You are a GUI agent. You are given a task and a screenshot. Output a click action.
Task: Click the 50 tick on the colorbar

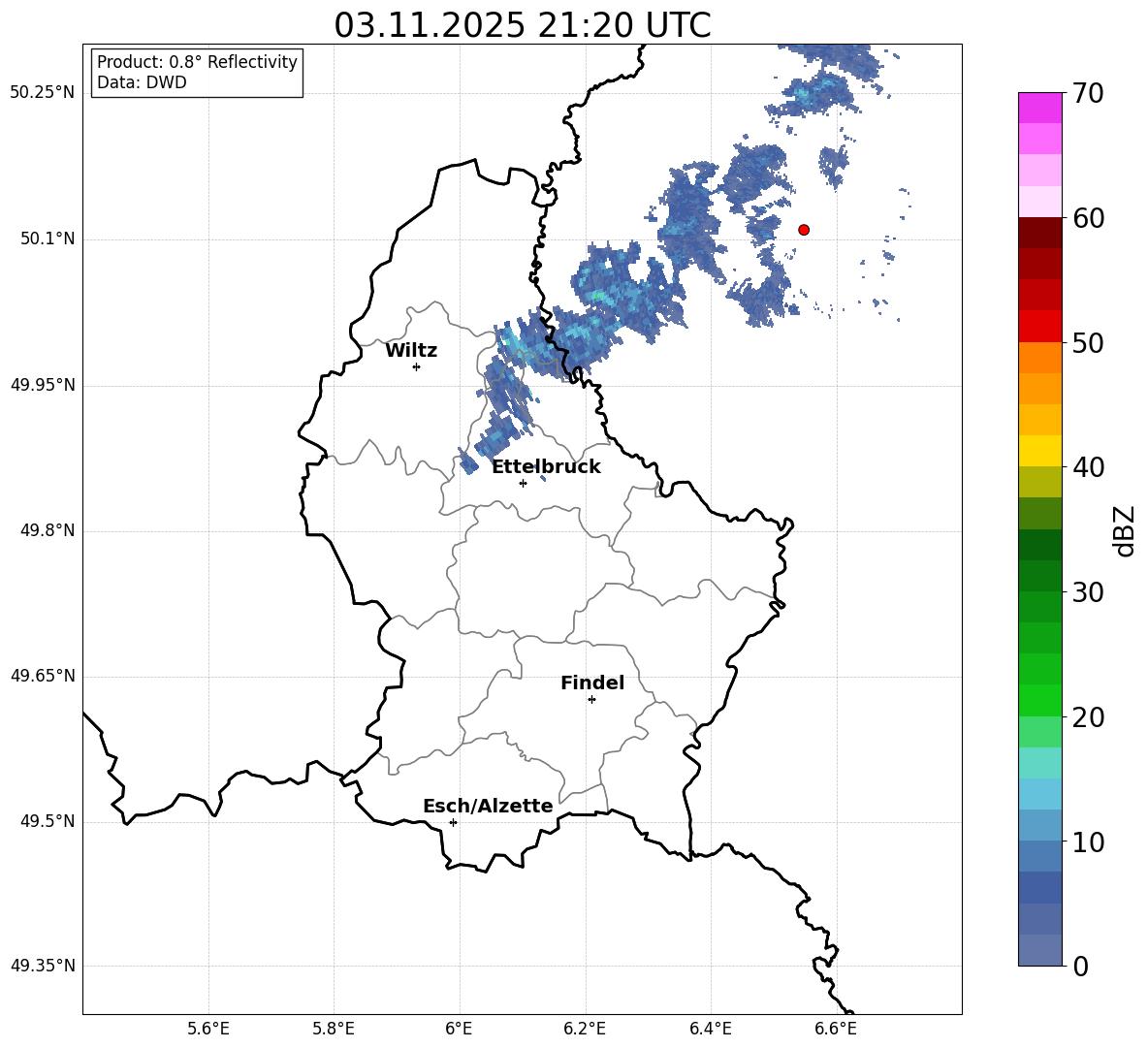pyautogui.click(x=1087, y=343)
